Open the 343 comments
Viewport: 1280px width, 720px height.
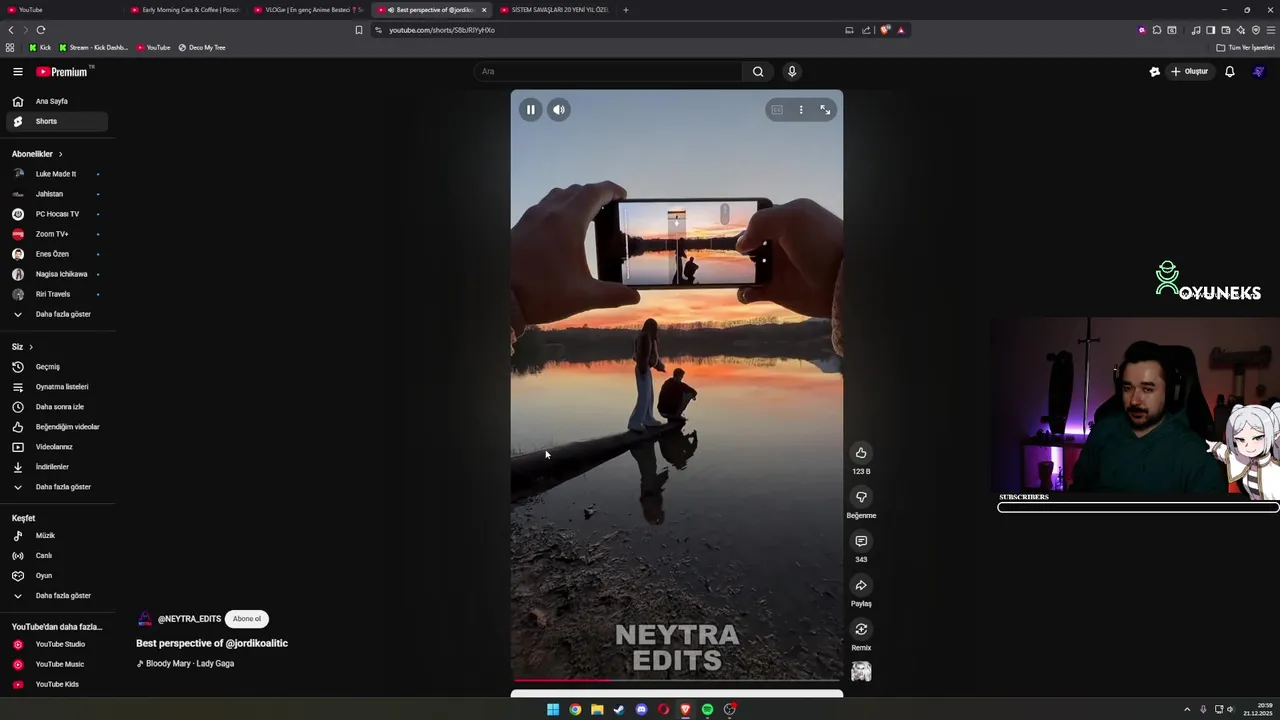click(861, 541)
